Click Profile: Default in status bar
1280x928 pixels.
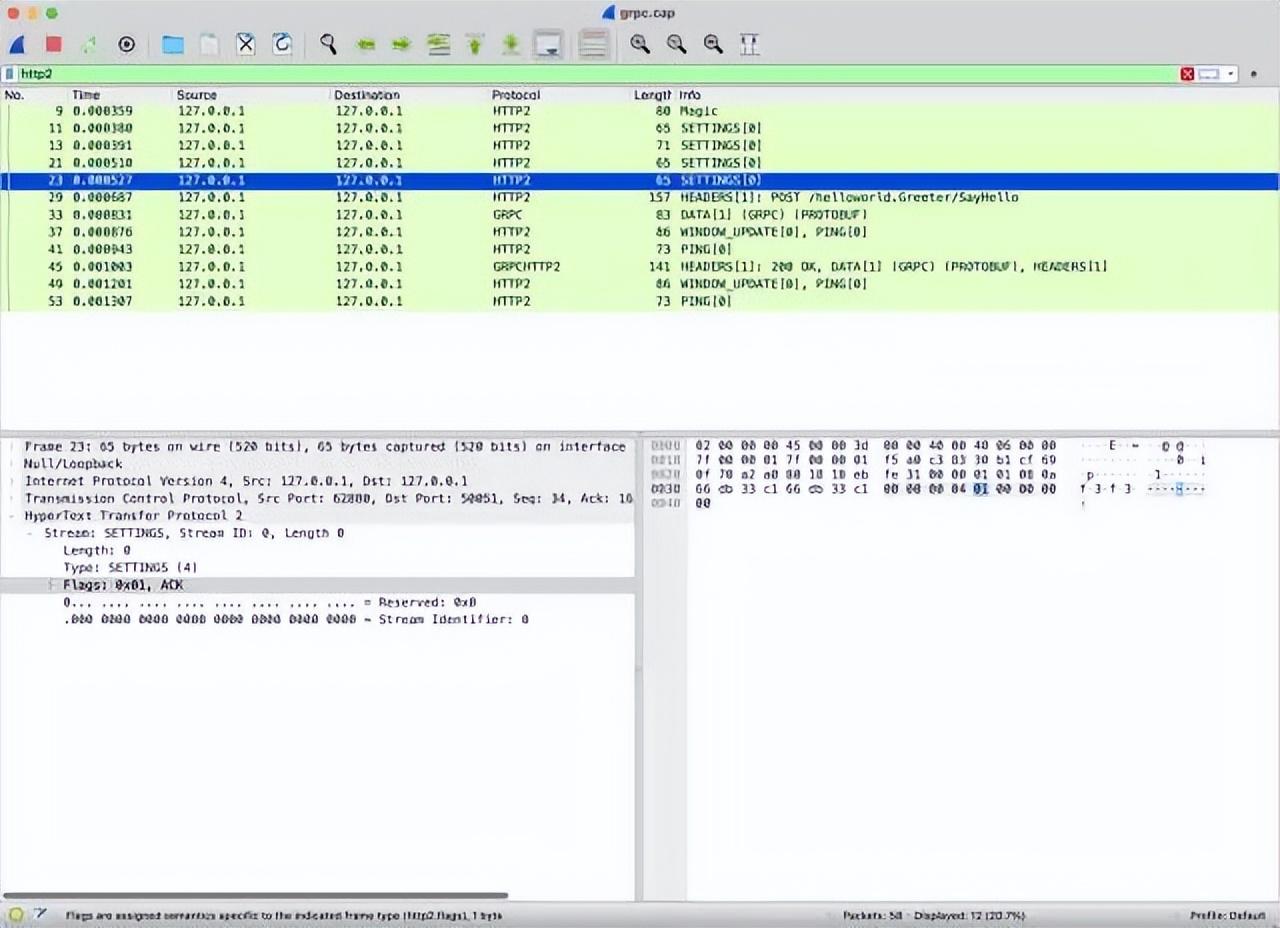[1230, 915]
